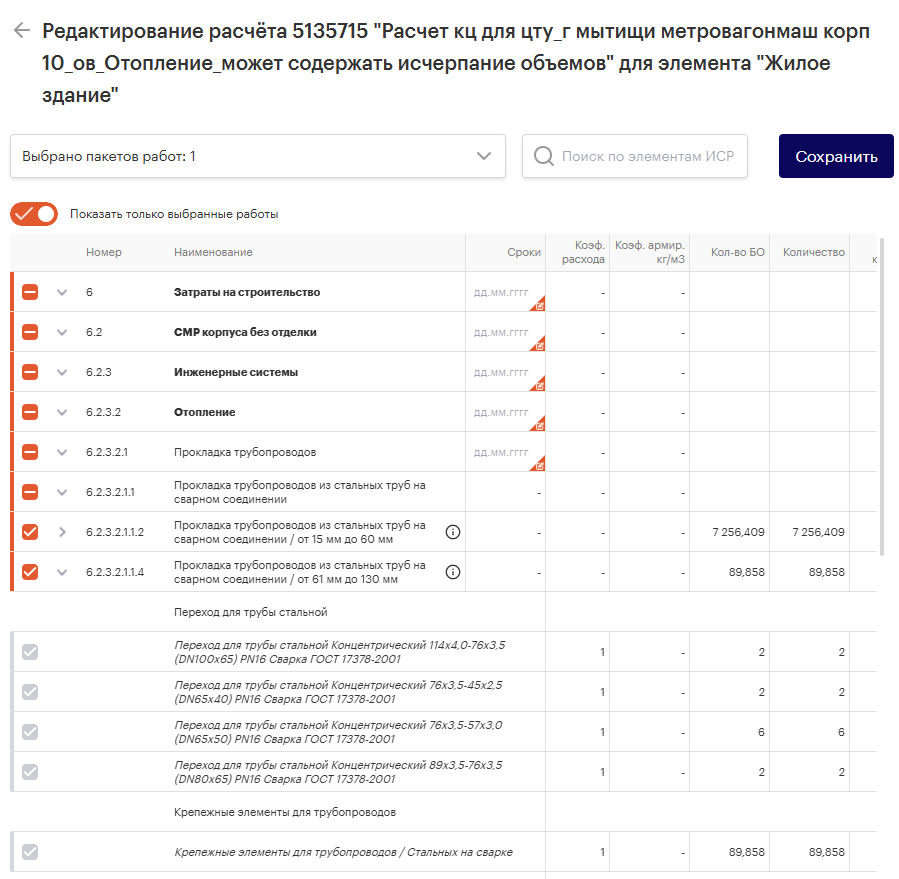
Task: Click the magnifier icon in the ИСР search field
Action: pos(543,156)
